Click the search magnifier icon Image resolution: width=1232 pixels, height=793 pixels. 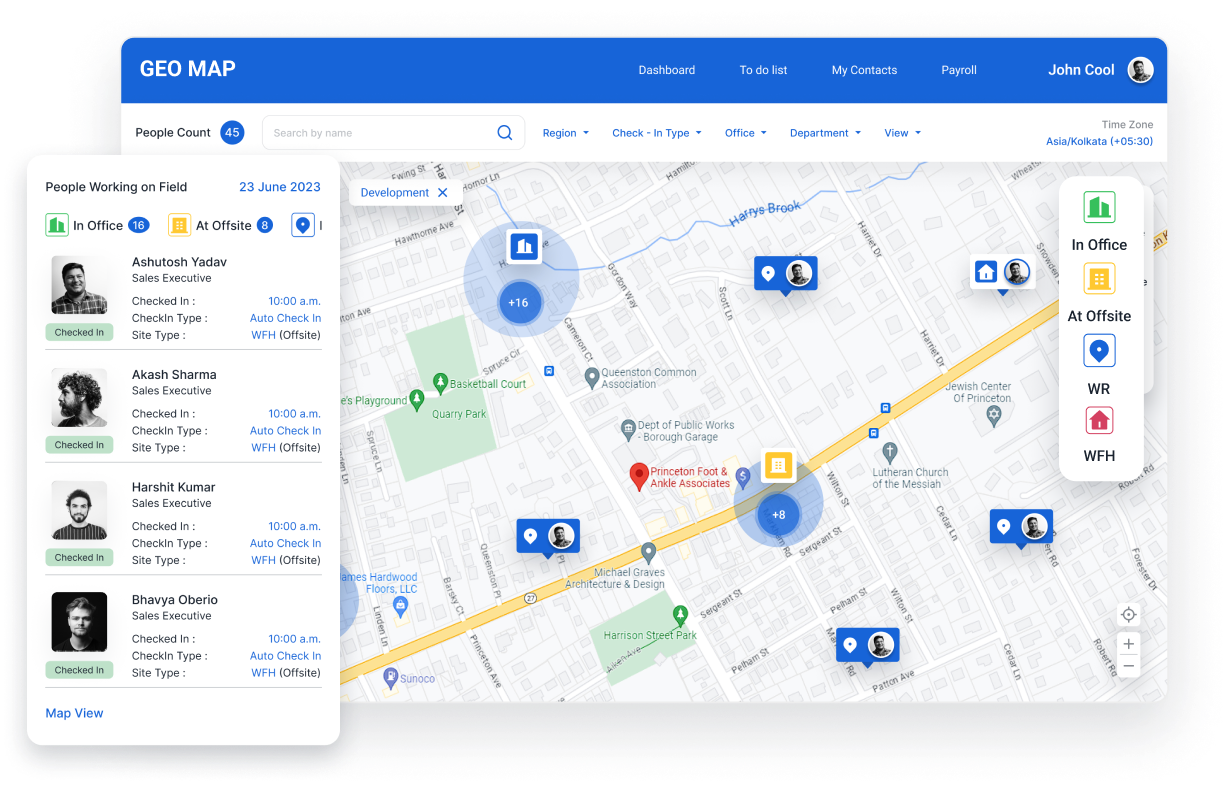(505, 132)
